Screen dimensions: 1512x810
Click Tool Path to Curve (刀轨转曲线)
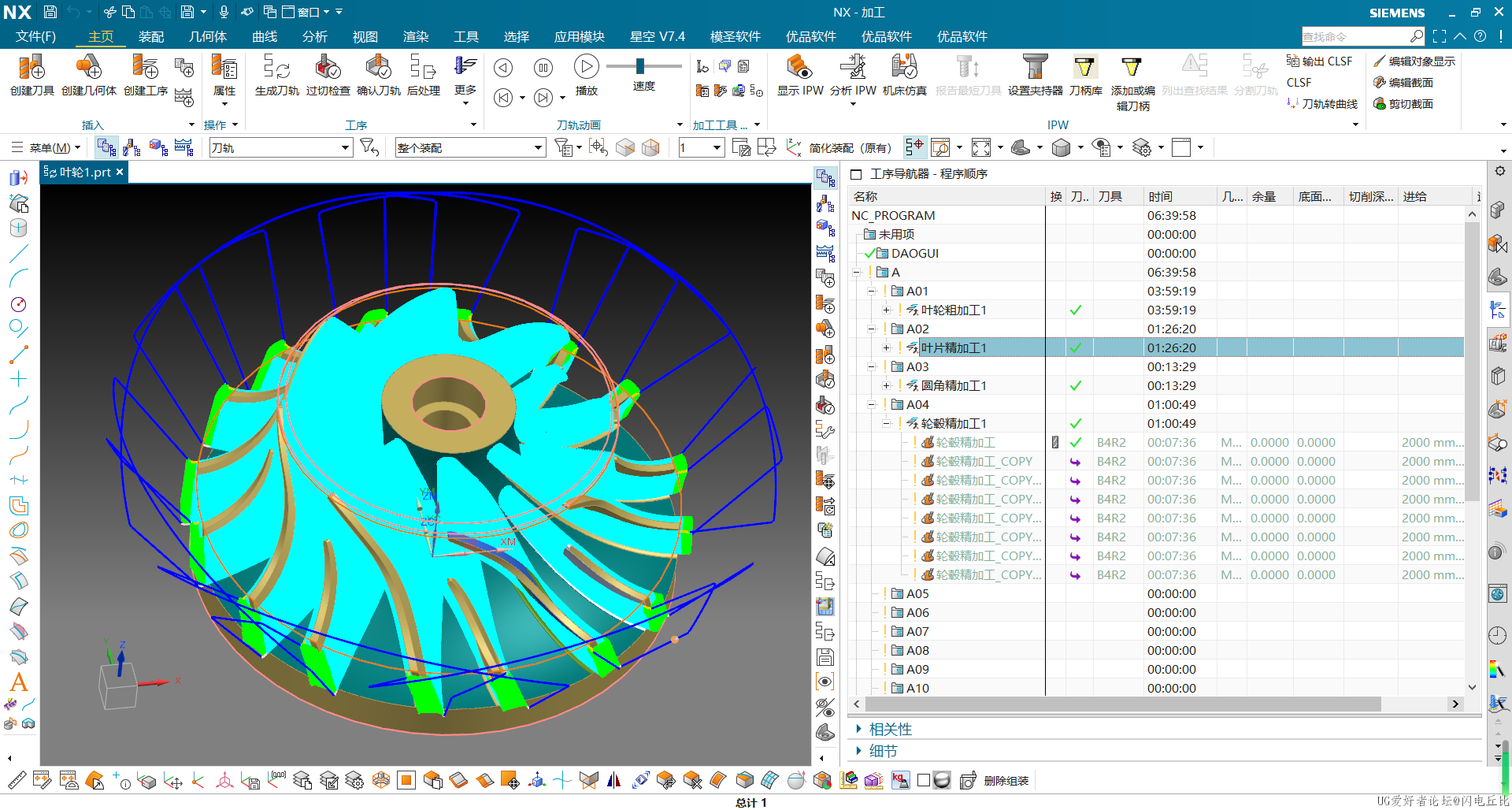[x=1322, y=103]
